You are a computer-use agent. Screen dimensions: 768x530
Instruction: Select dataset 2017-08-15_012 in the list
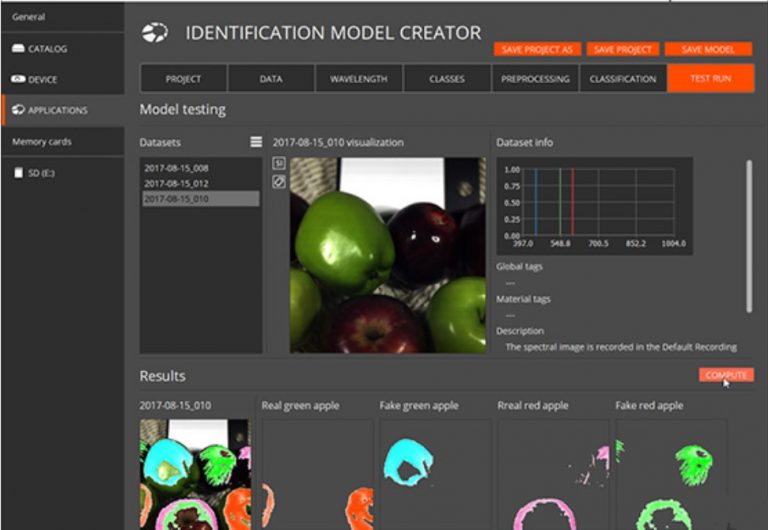pos(176,183)
